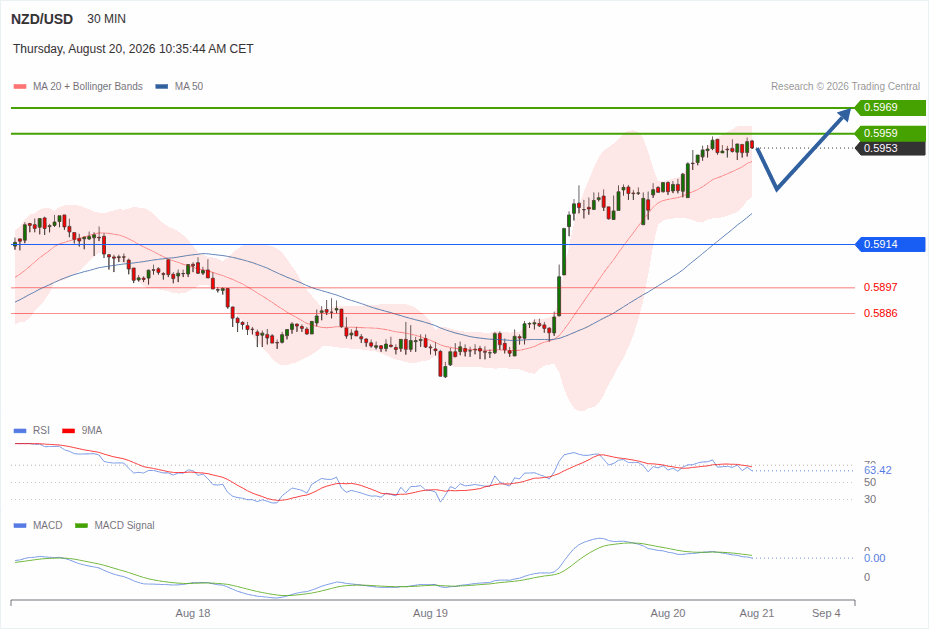929x629 pixels.
Task: Click the 30 MIN timeframe label
Action: pyautogui.click(x=107, y=19)
